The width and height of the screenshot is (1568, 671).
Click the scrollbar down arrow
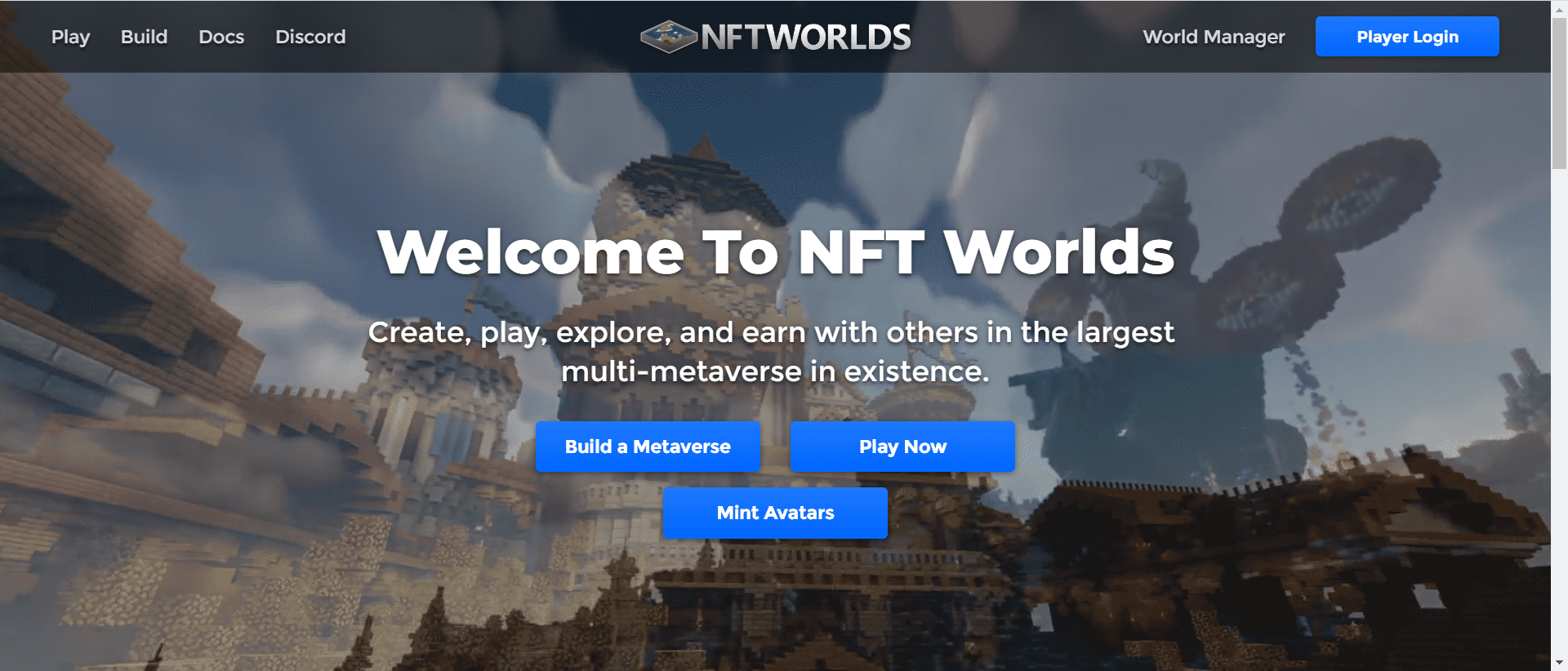click(1559, 663)
